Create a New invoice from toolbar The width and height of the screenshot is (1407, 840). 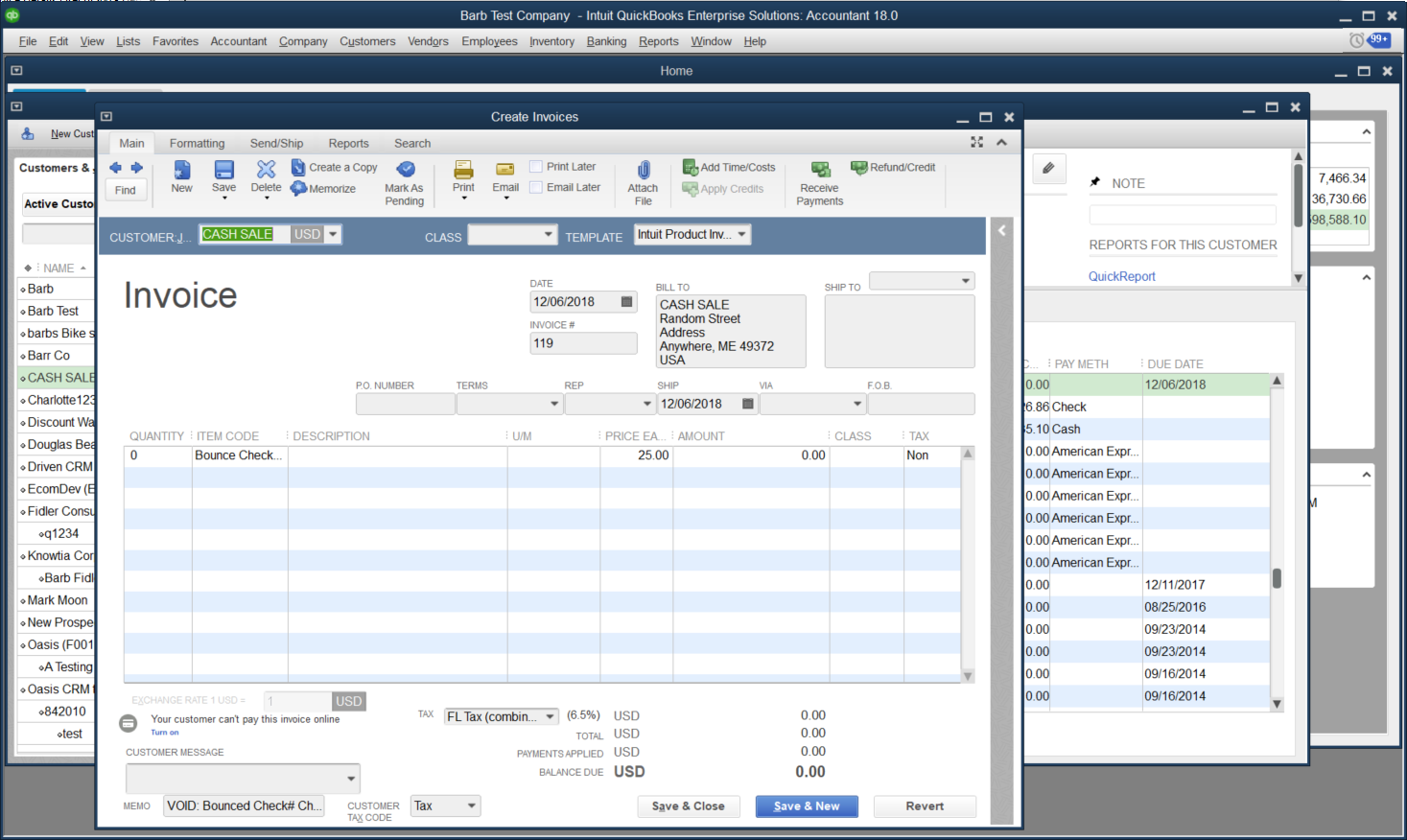tap(182, 176)
